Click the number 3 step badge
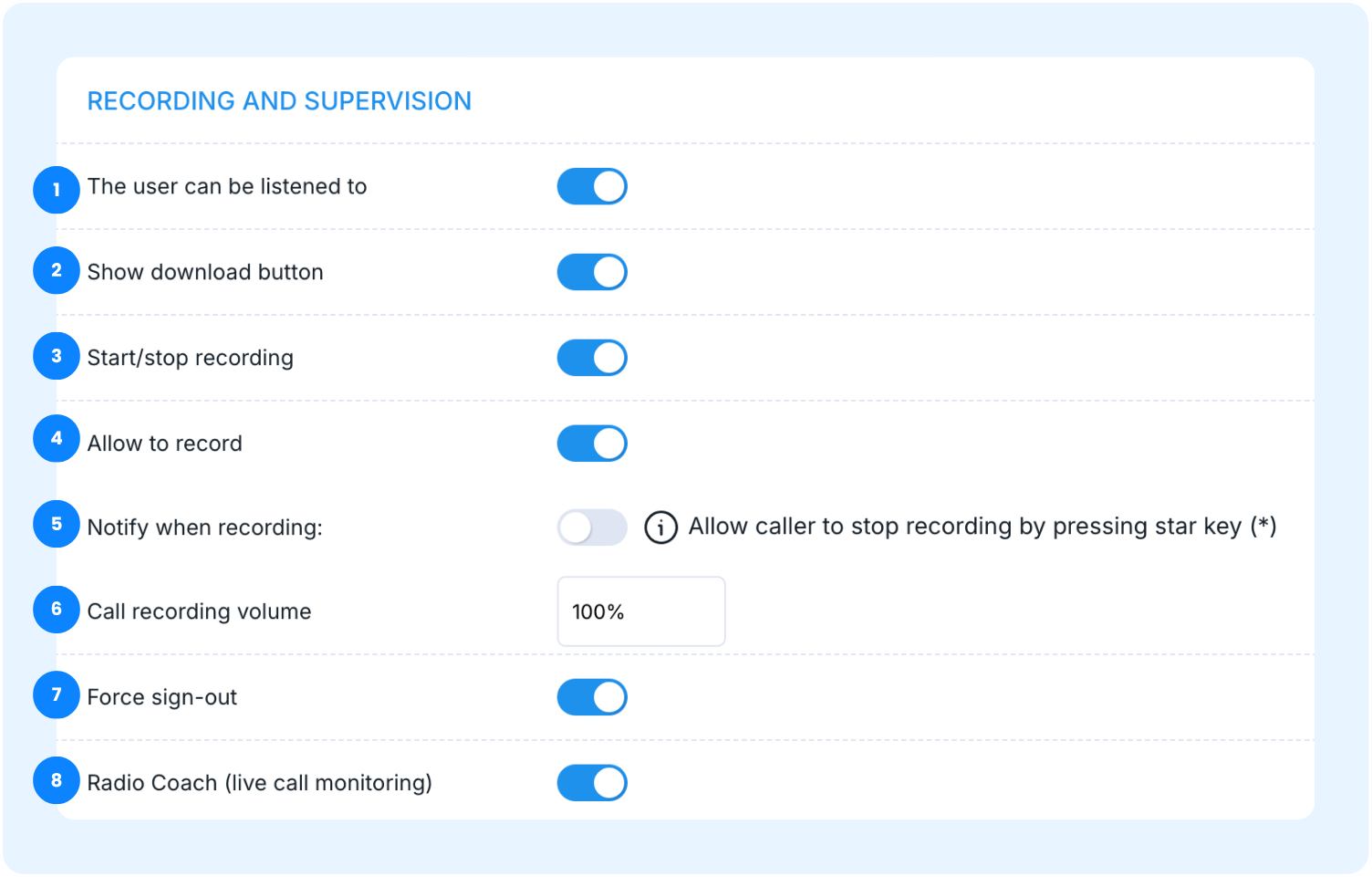Viewport: 1372px width, 877px height. (57, 357)
